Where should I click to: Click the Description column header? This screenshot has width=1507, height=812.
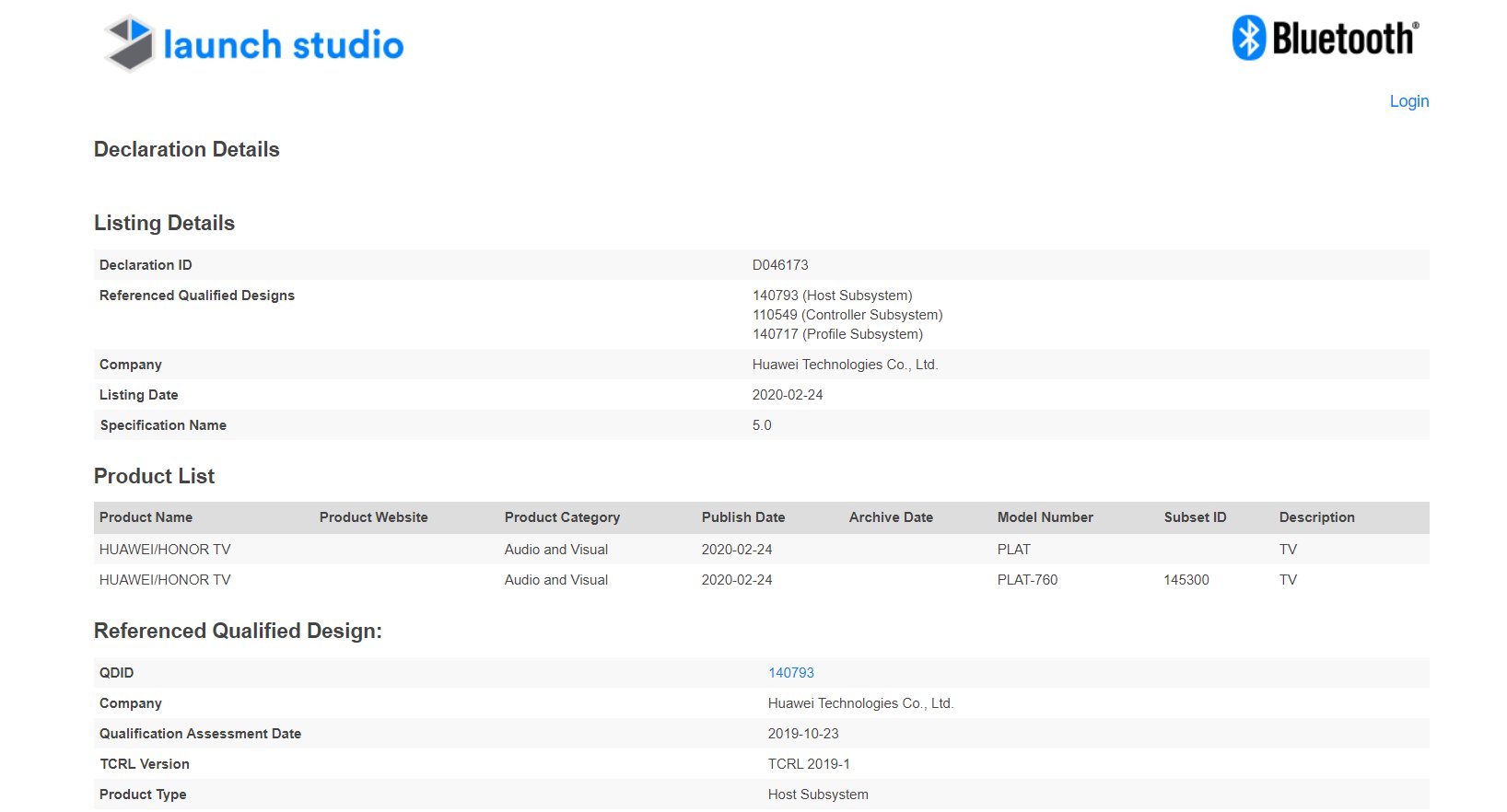tap(1317, 517)
